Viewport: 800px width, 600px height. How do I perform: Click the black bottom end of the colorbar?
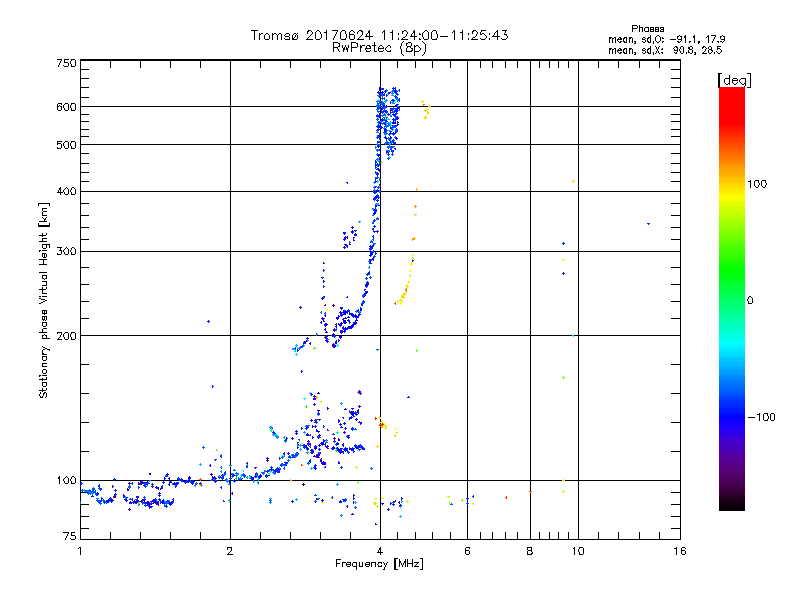click(732, 504)
